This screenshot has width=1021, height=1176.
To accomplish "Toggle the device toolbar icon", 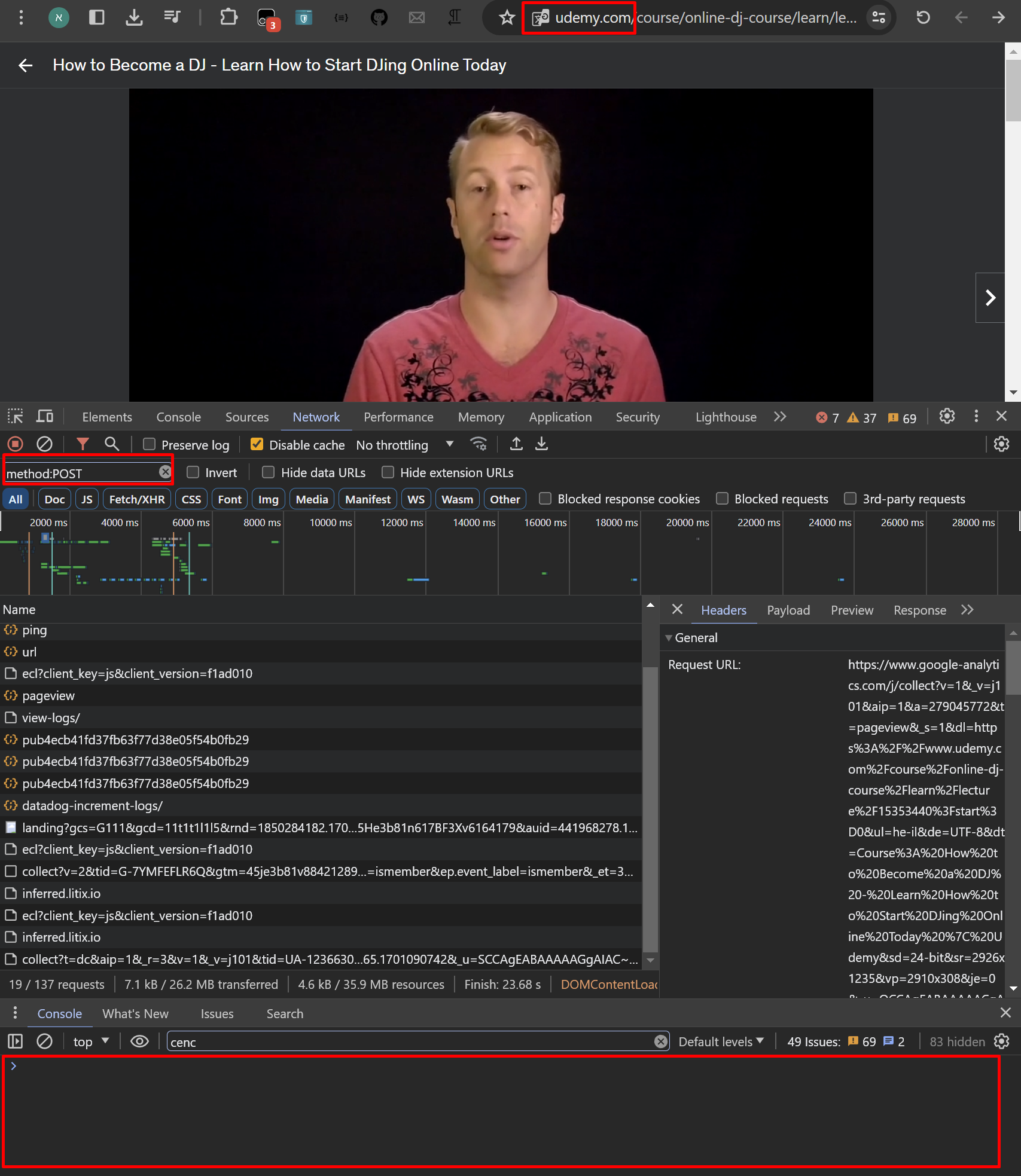I will click(x=45, y=417).
